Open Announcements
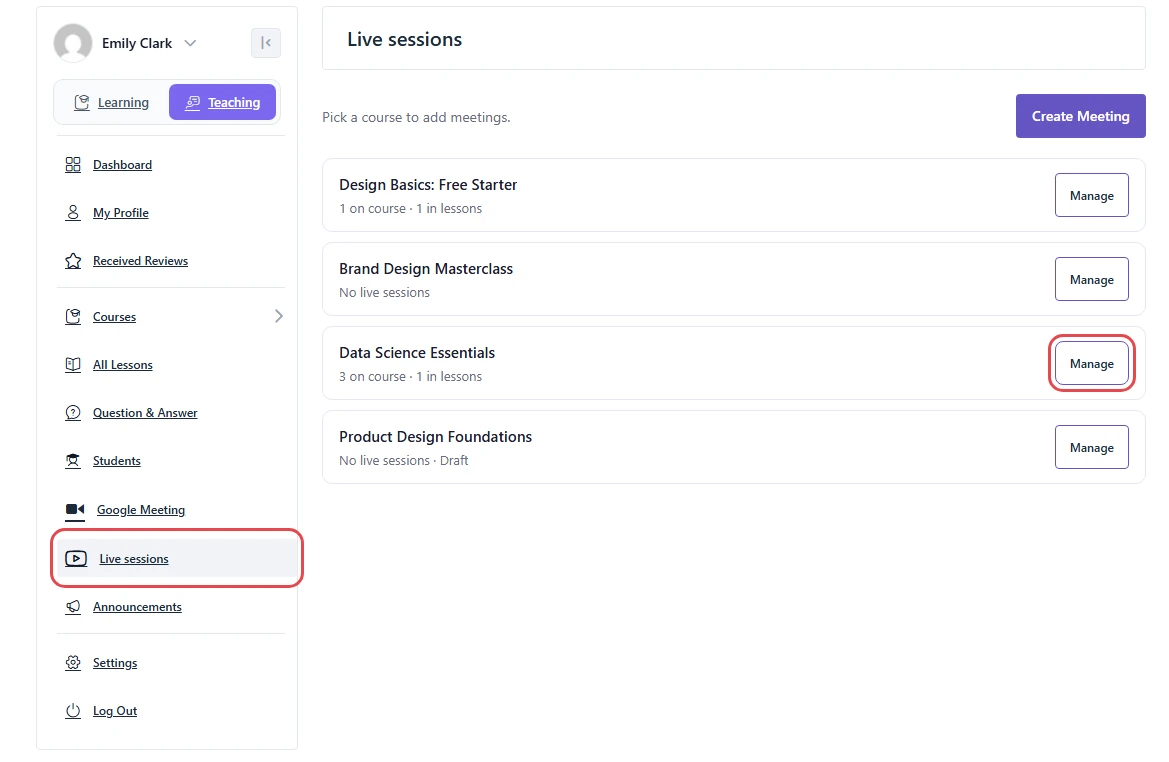 point(137,607)
